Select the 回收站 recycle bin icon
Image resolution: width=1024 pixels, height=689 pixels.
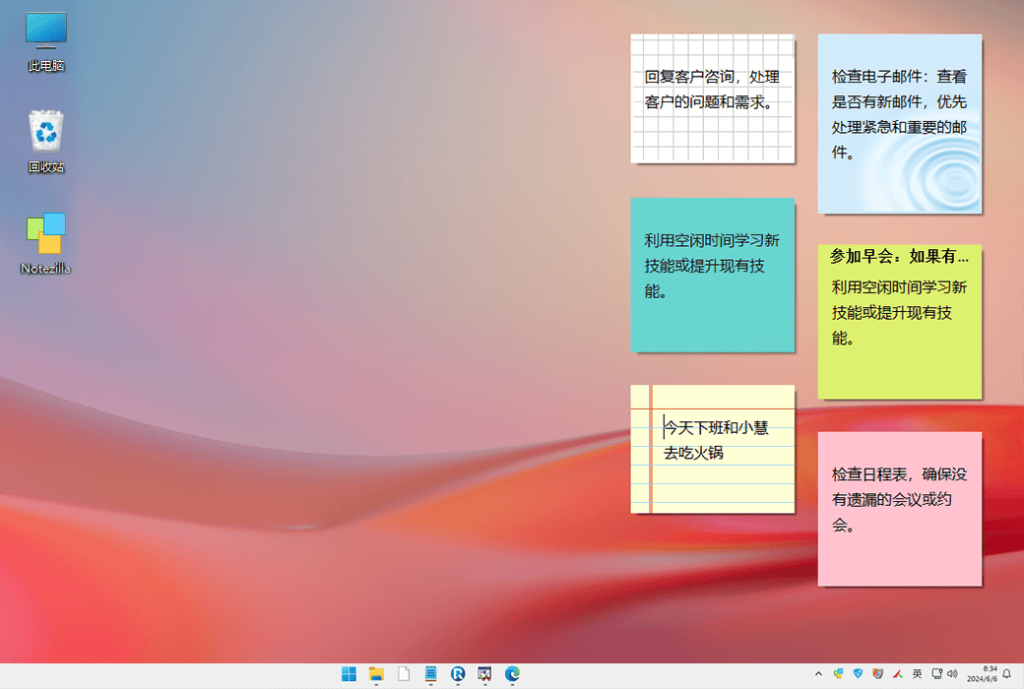click(46, 141)
